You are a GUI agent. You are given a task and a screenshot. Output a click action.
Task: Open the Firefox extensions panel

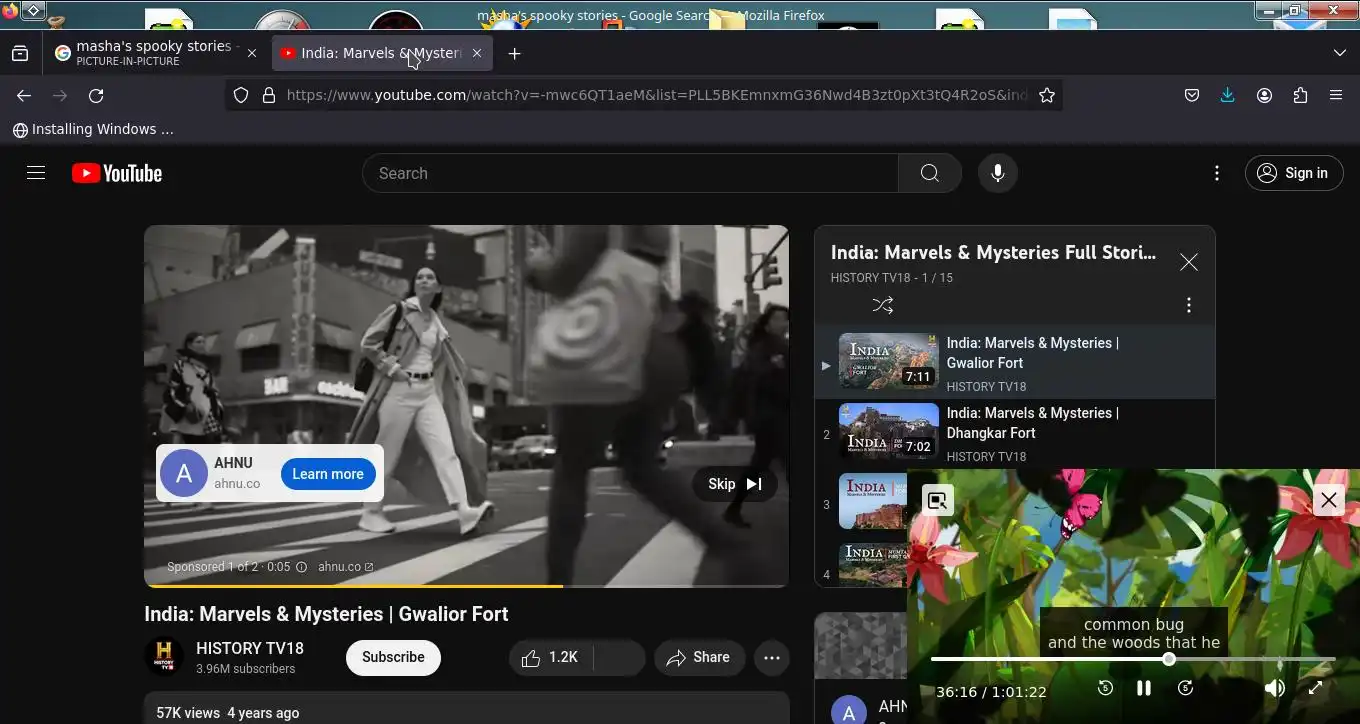point(1300,95)
